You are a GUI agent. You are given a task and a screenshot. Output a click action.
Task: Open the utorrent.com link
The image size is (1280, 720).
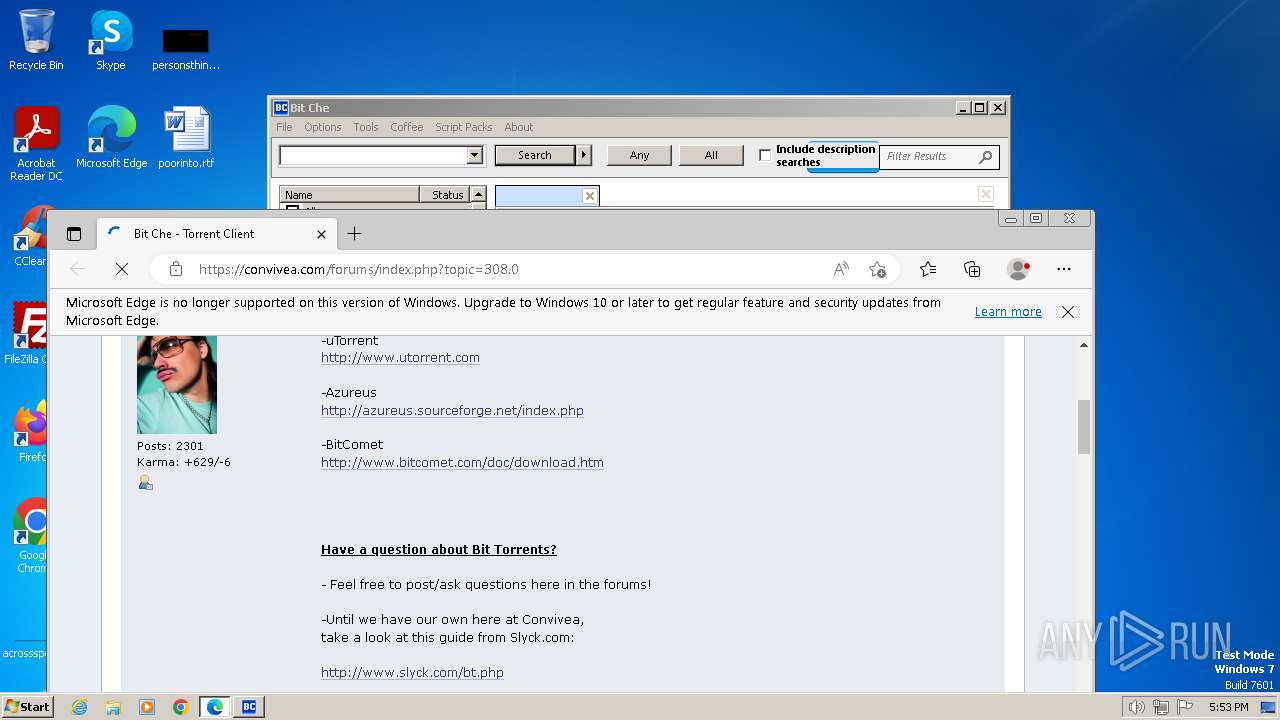pyautogui.click(x=400, y=358)
